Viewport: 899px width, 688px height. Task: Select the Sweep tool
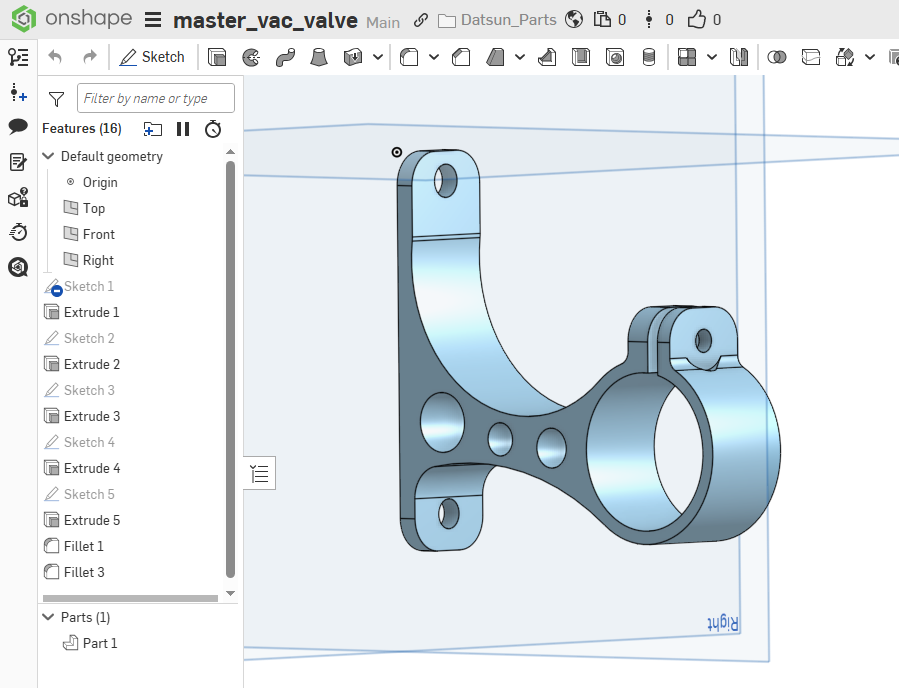point(285,57)
